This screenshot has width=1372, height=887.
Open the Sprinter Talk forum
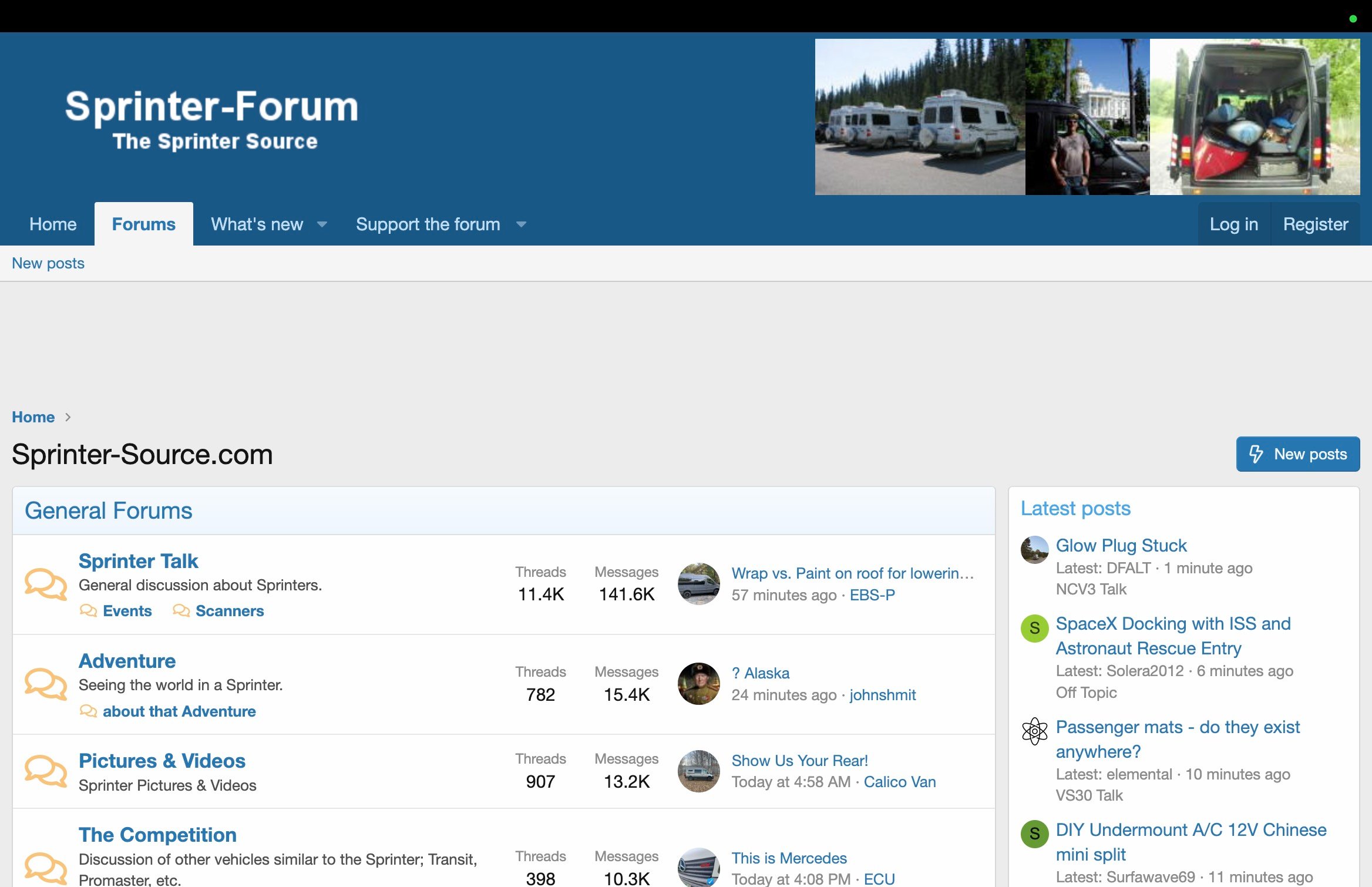click(x=139, y=561)
